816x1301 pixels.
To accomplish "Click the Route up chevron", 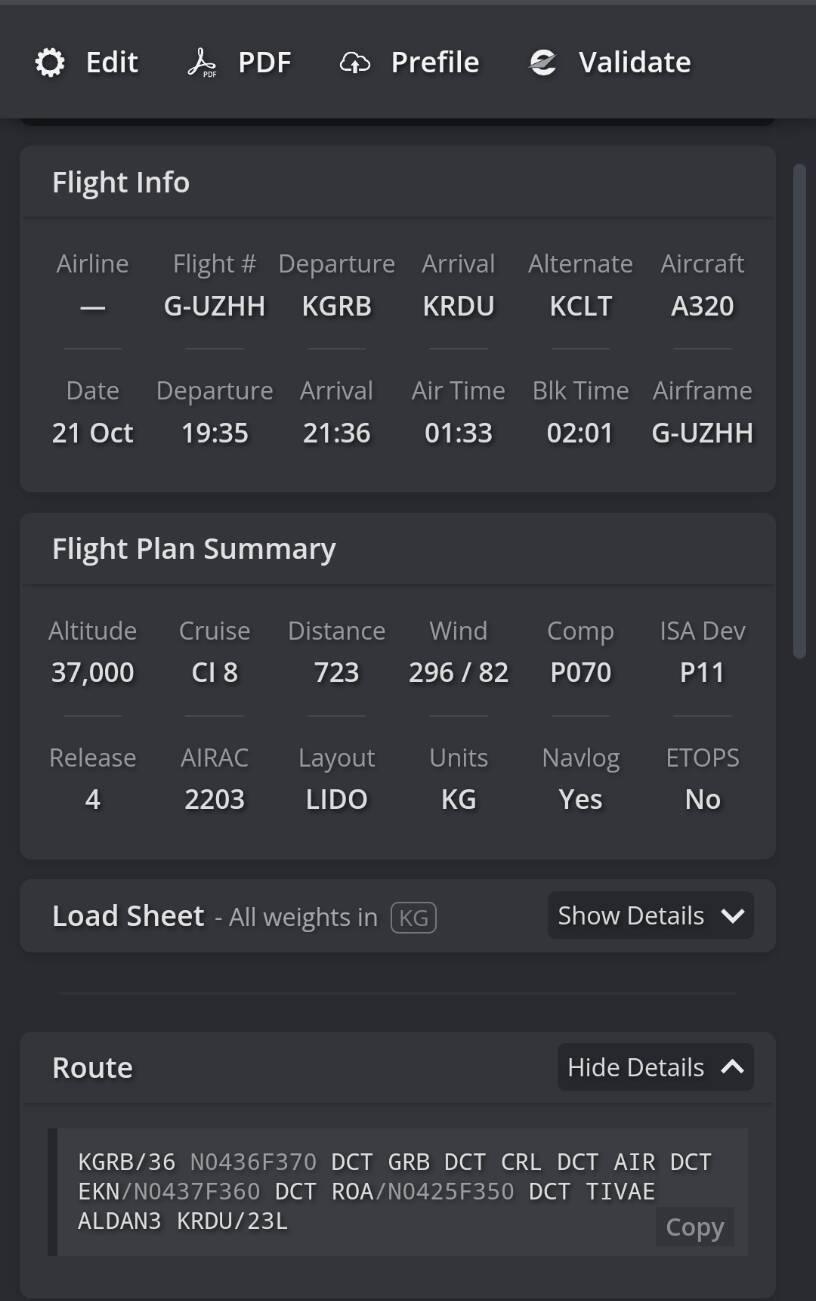I will 732,1068.
